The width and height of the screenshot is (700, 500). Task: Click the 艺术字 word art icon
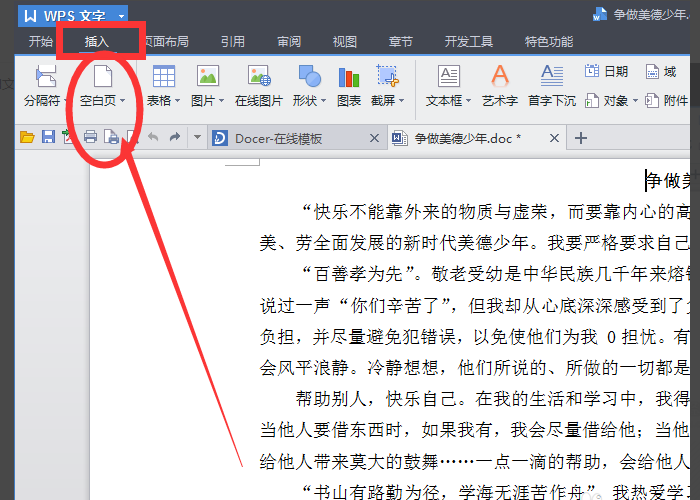[500, 76]
